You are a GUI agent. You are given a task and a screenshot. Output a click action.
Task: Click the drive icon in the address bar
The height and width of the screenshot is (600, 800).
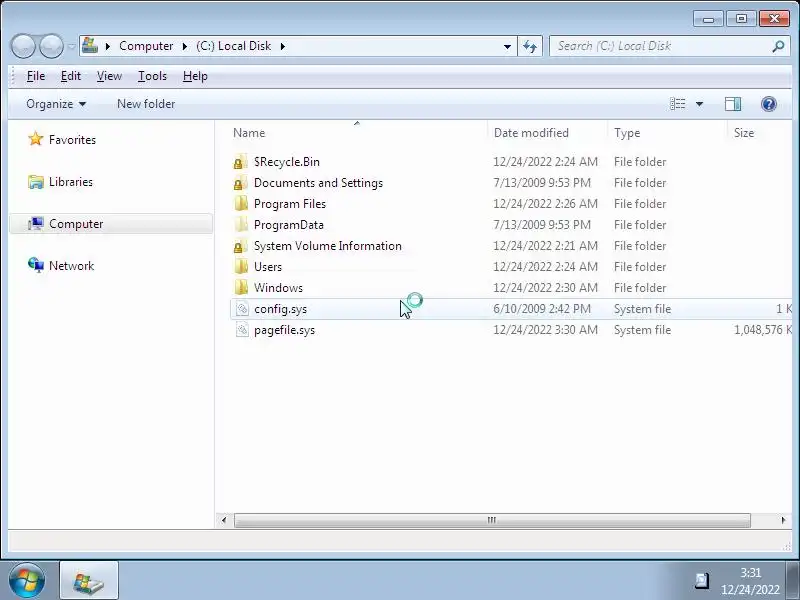(x=90, y=45)
